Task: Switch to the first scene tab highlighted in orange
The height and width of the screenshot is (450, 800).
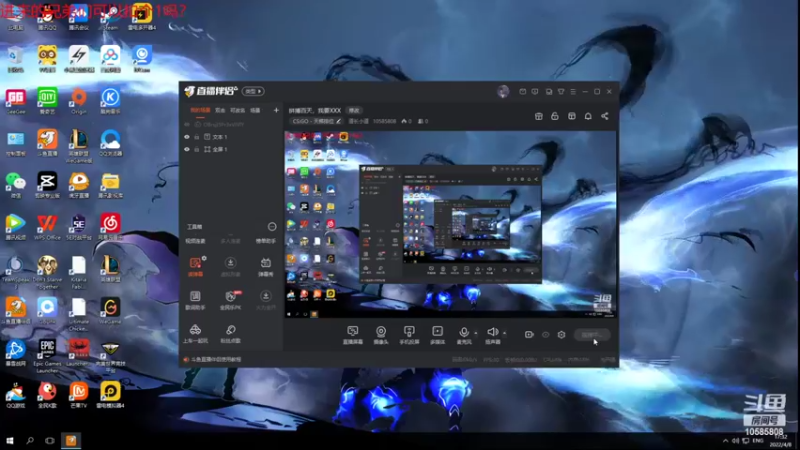Action: tap(200, 110)
